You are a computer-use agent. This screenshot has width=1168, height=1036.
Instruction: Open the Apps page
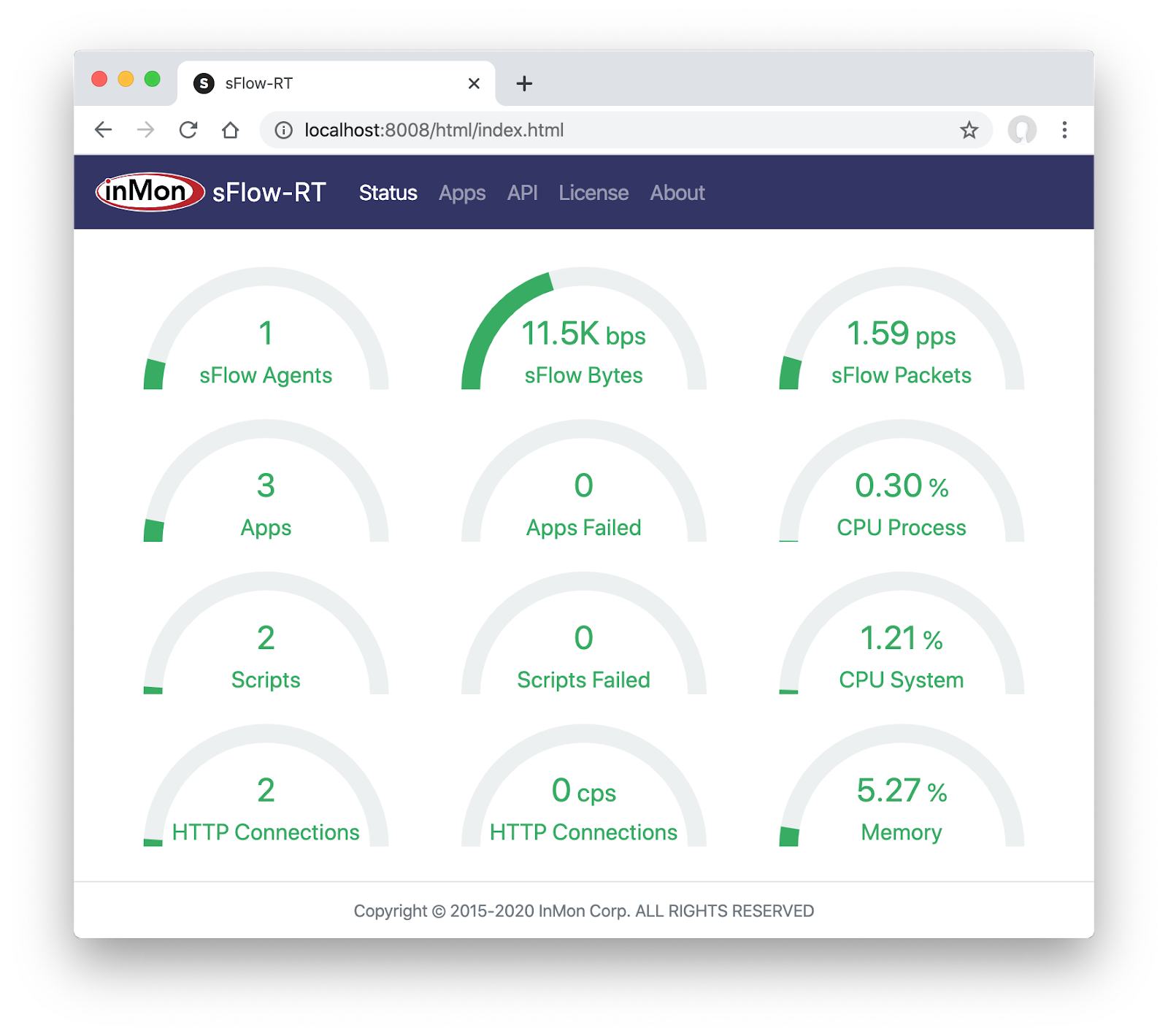tap(461, 192)
